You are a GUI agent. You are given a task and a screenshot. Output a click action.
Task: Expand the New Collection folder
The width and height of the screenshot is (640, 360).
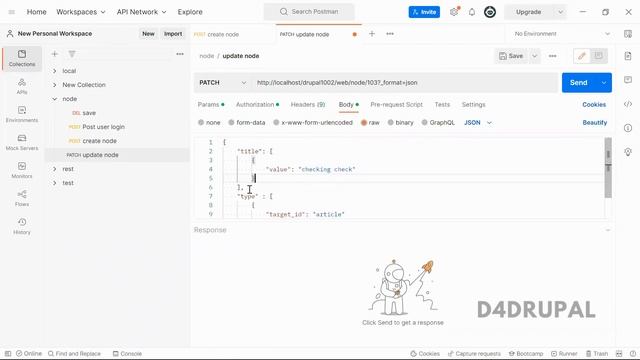(x=55, y=85)
